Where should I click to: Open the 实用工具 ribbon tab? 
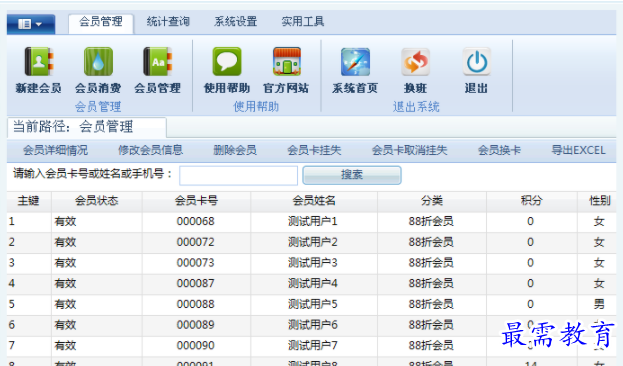(x=303, y=21)
